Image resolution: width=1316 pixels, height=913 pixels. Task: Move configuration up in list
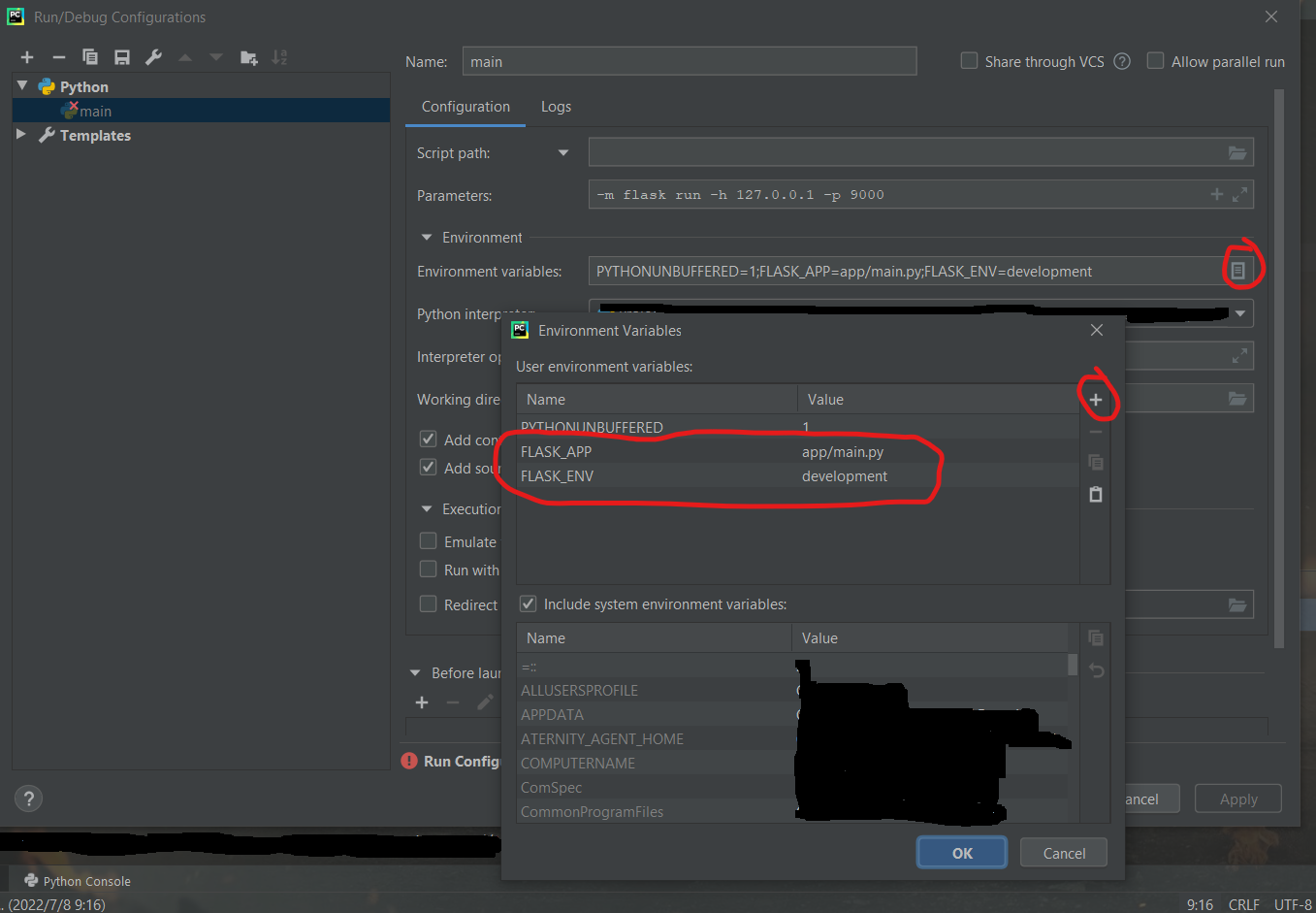pyautogui.click(x=185, y=57)
